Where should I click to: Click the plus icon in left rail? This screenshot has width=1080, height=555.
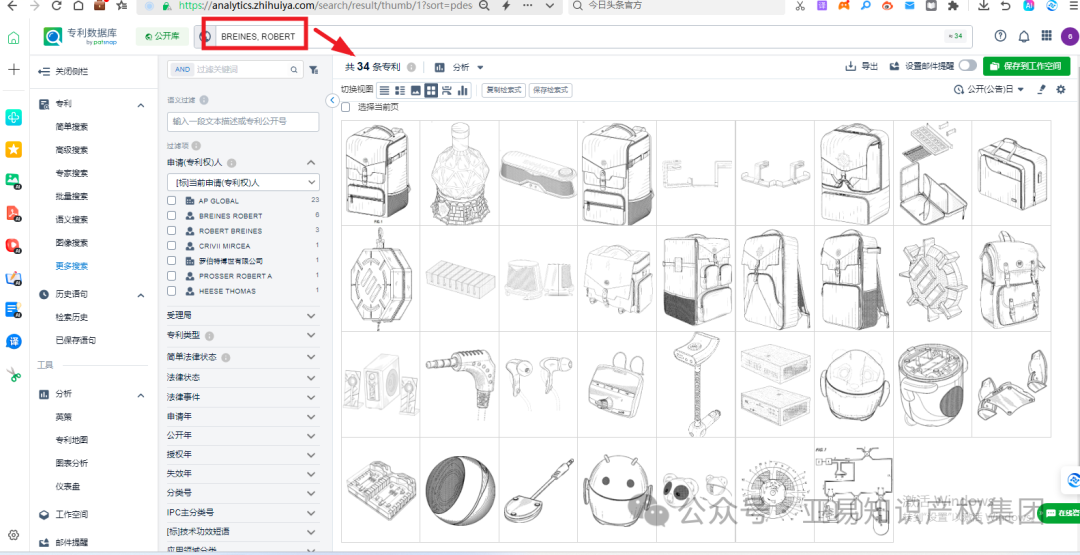point(14,70)
